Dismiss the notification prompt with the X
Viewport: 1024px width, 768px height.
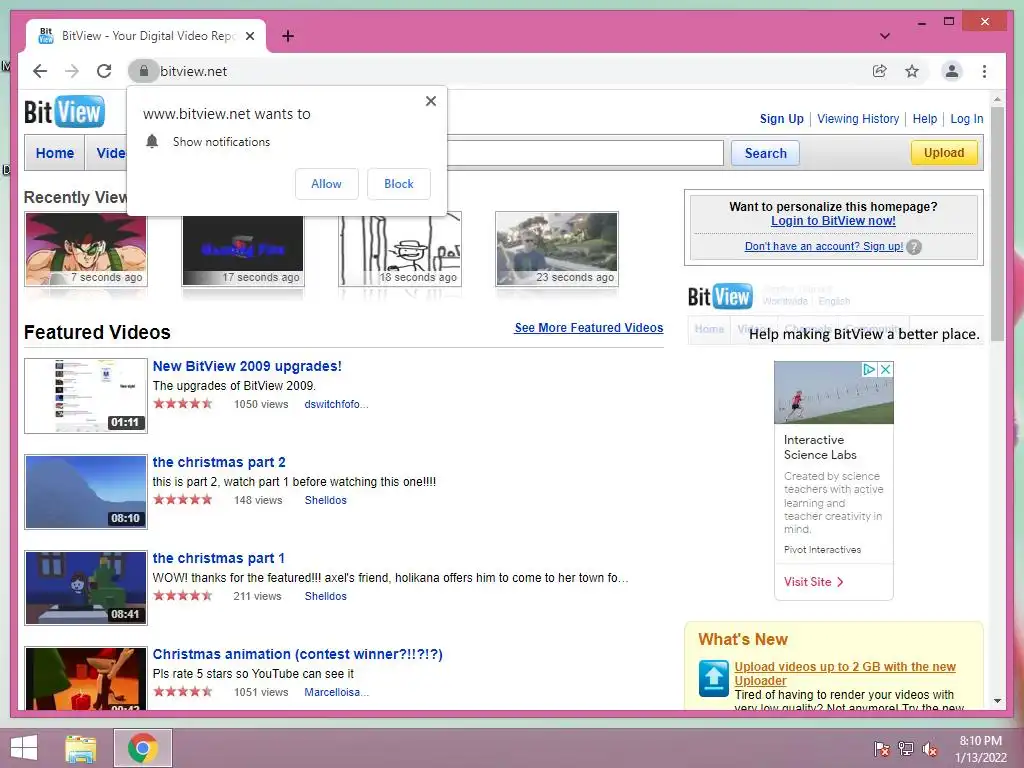click(x=430, y=101)
